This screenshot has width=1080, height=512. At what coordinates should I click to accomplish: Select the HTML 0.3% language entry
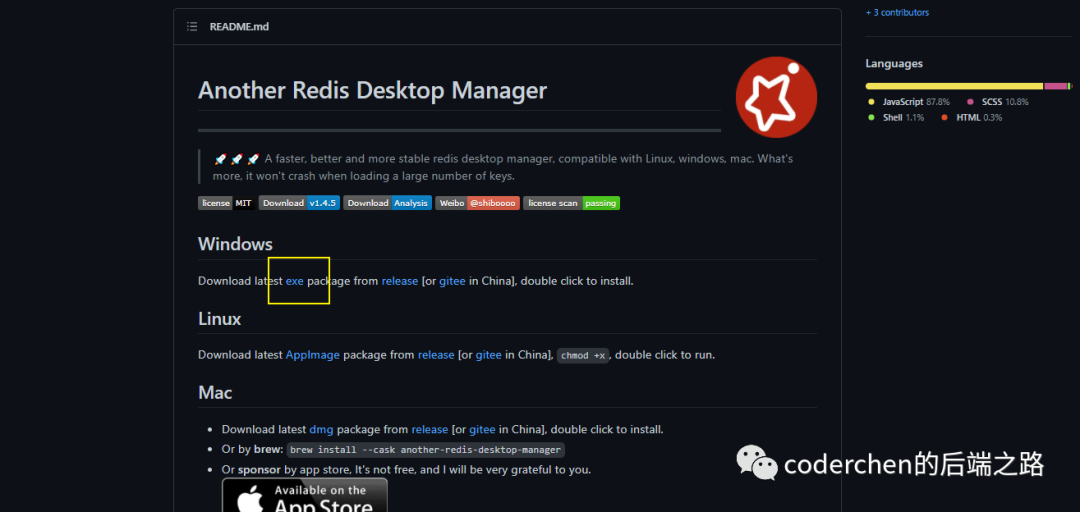(972, 118)
